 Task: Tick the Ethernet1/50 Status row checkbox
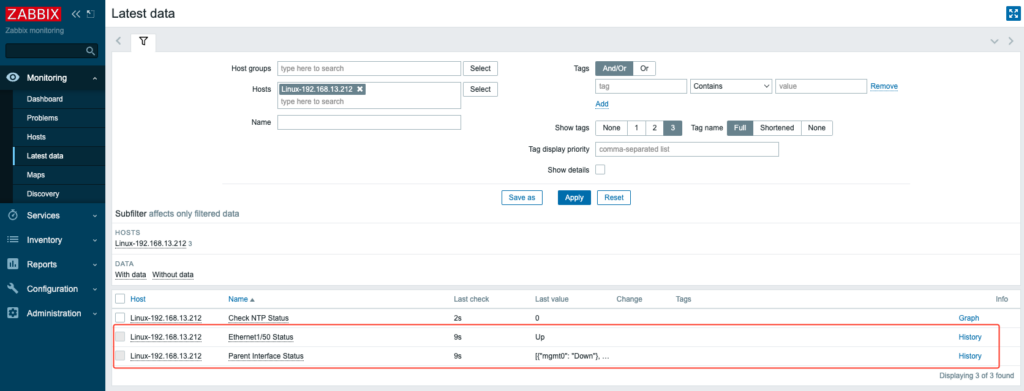[x=120, y=337]
